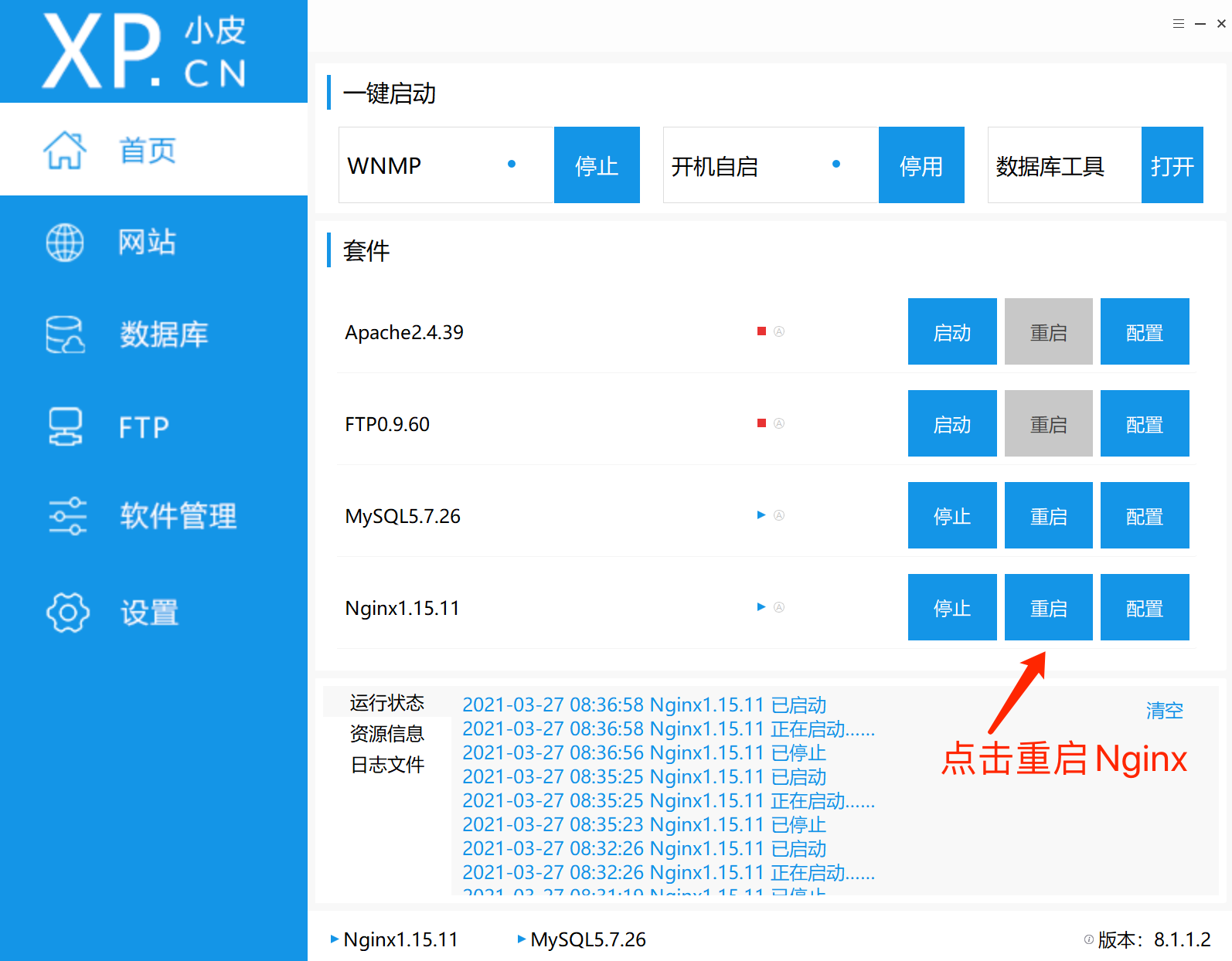Select the WNMP field
This screenshot has width=1232, height=961.
click(447, 165)
